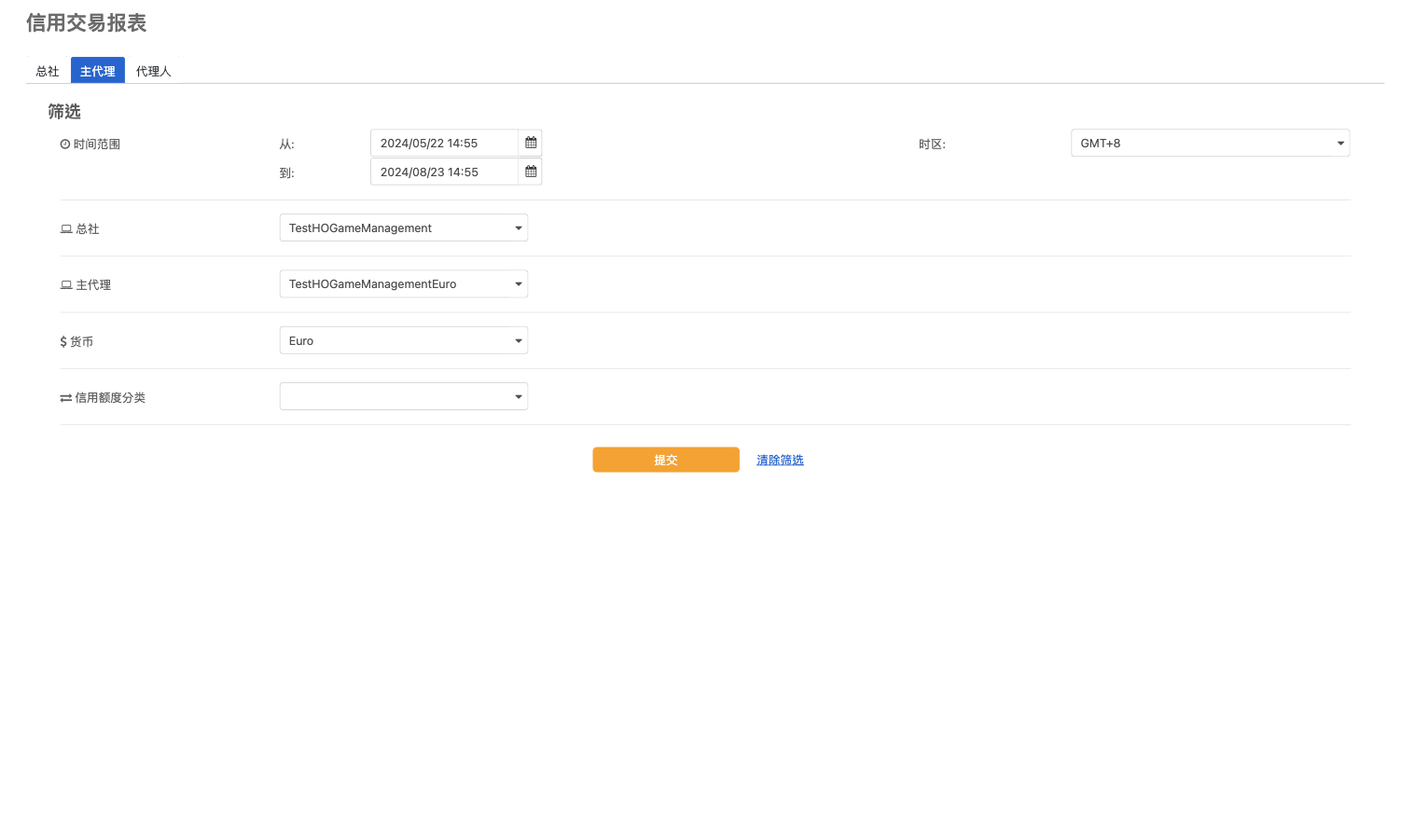Open the empty 信用额度分类 dropdown
The height and width of the screenshot is (840, 1401).
tap(403, 397)
